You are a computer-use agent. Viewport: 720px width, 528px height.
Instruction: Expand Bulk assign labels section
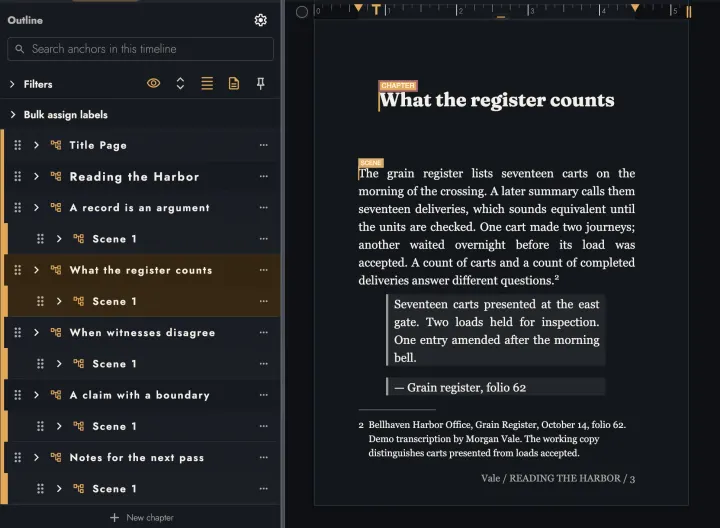click(13, 114)
